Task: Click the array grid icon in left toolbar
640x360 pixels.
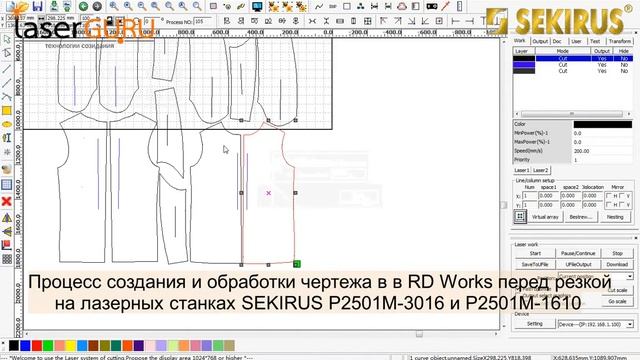Action: coord(7,259)
